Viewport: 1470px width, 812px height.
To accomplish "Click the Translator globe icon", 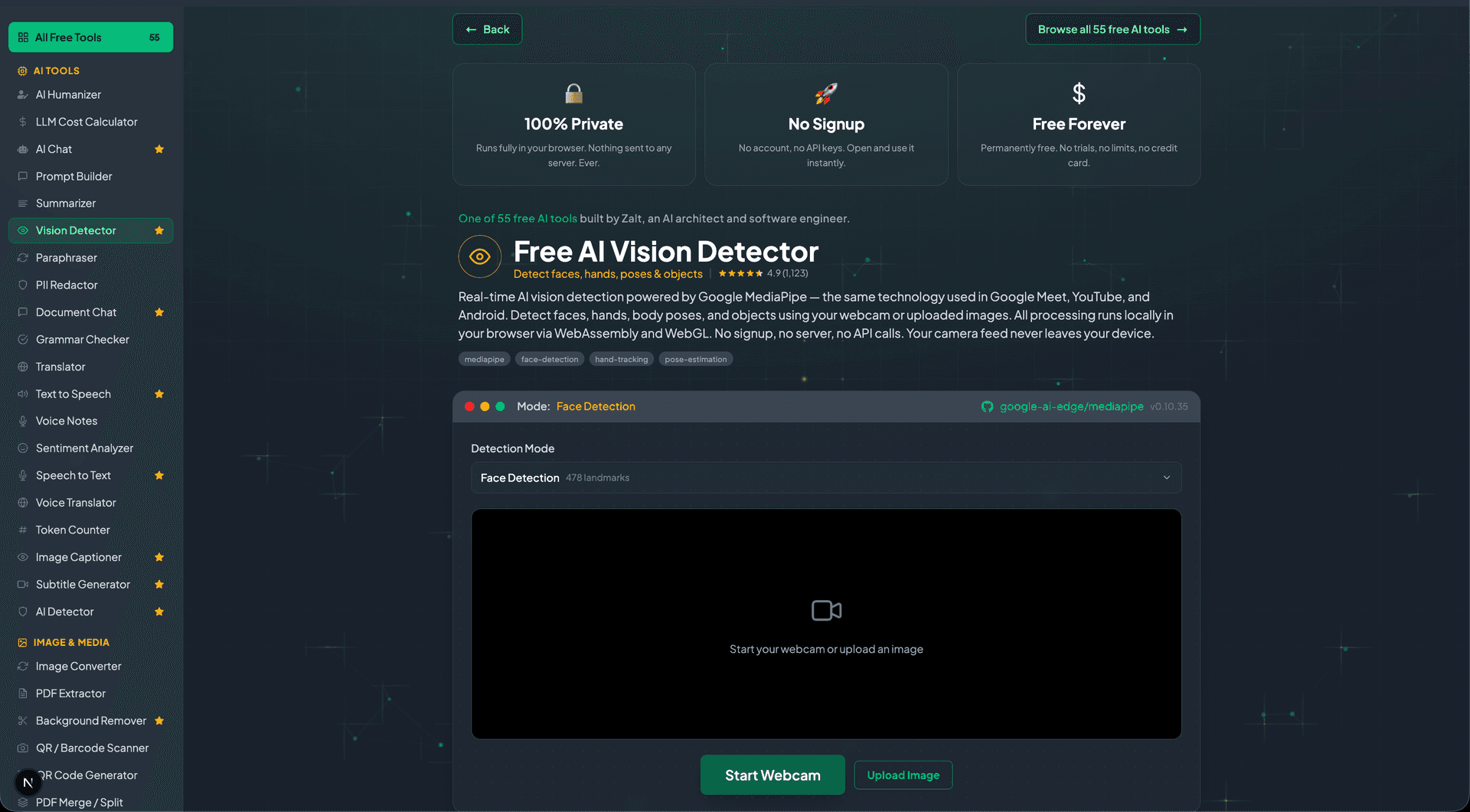I will pyautogui.click(x=23, y=367).
